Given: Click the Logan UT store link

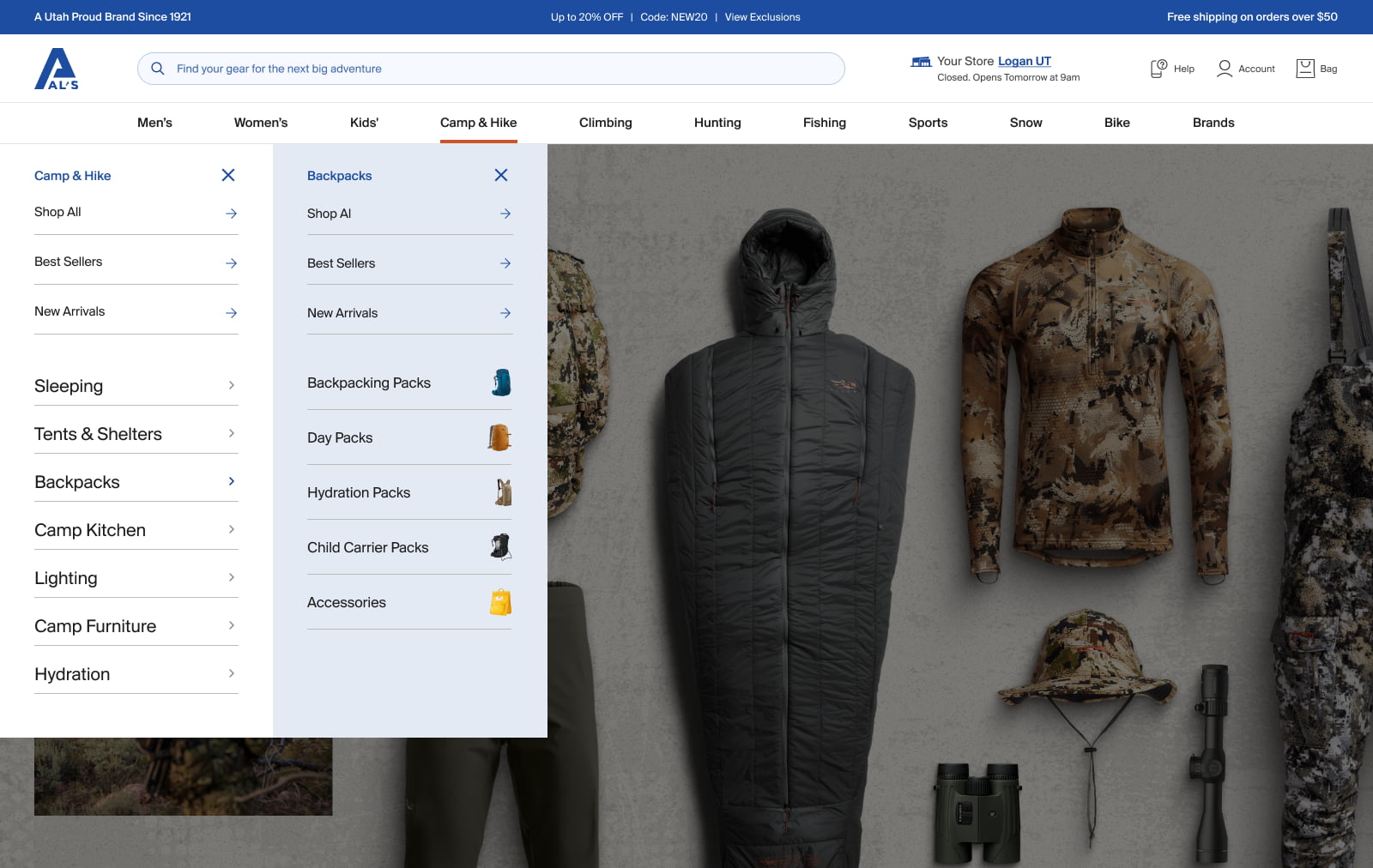Looking at the screenshot, I should point(1024,61).
